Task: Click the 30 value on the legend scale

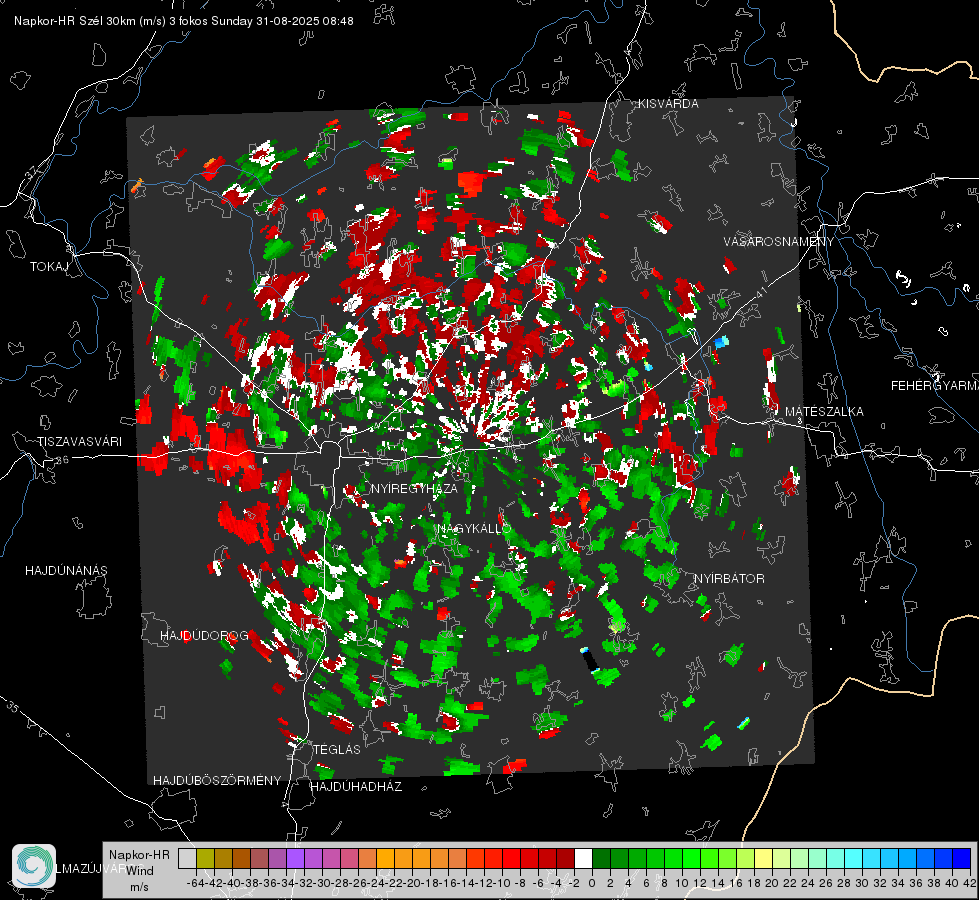Action: (862, 883)
